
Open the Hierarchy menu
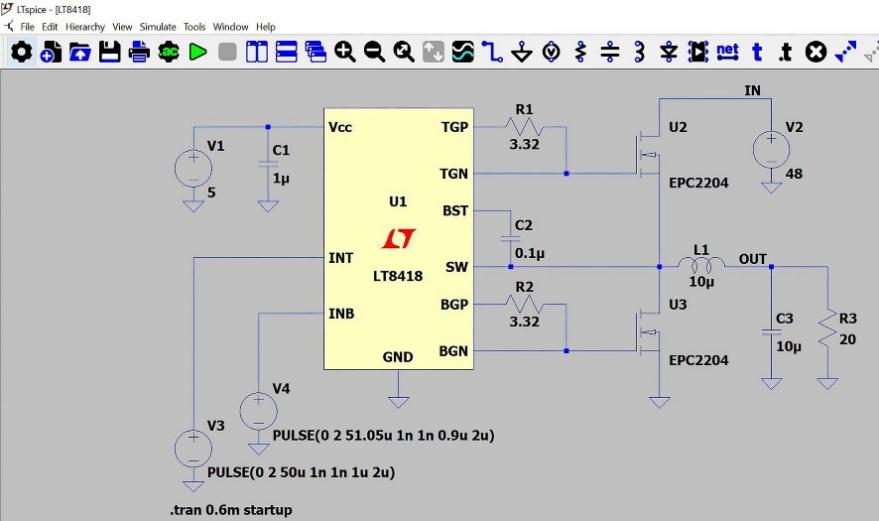click(x=86, y=27)
